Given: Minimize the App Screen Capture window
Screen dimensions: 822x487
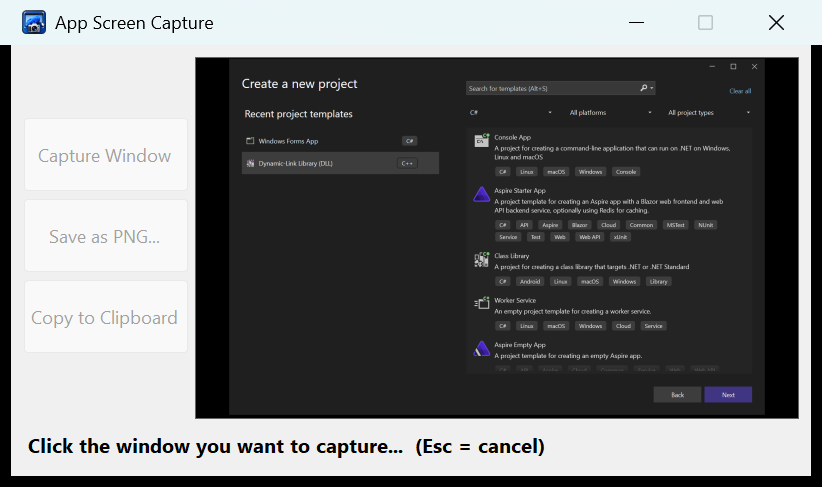Looking at the screenshot, I should click(636, 23).
